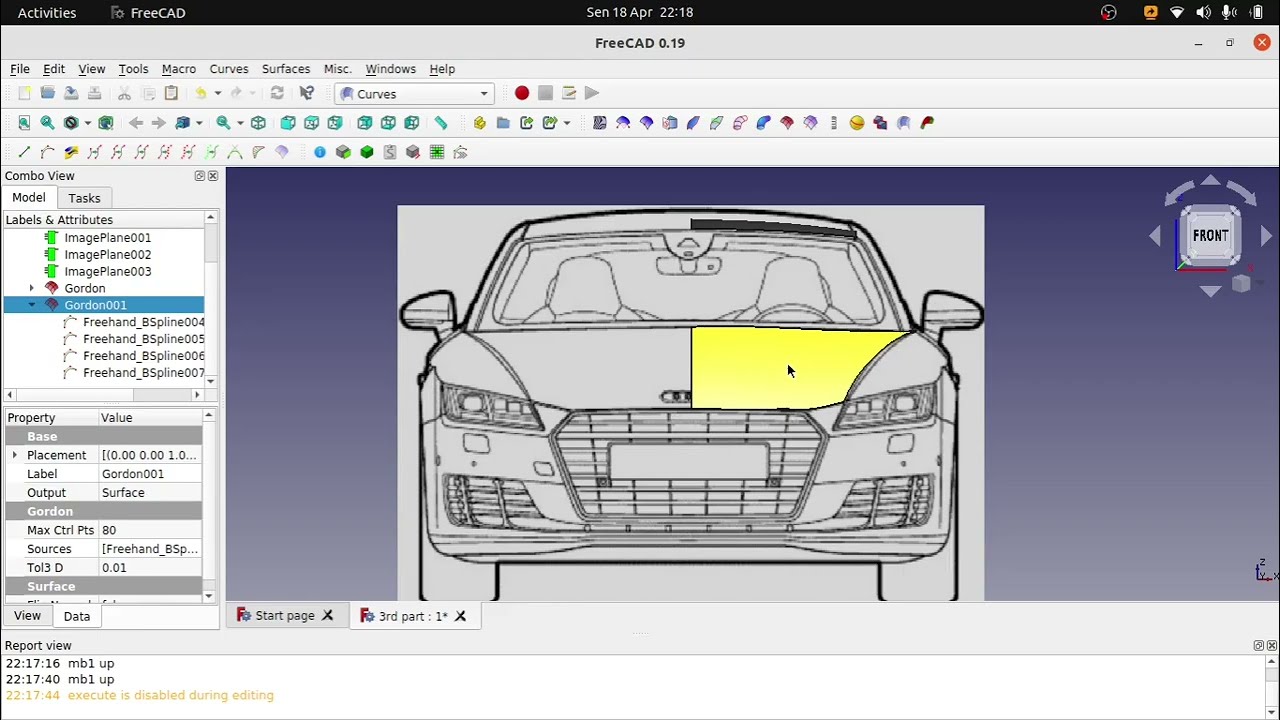This screenshot has width=1280, height=720.
Task: Click the green grid array icon
Action: coord(437,152)
